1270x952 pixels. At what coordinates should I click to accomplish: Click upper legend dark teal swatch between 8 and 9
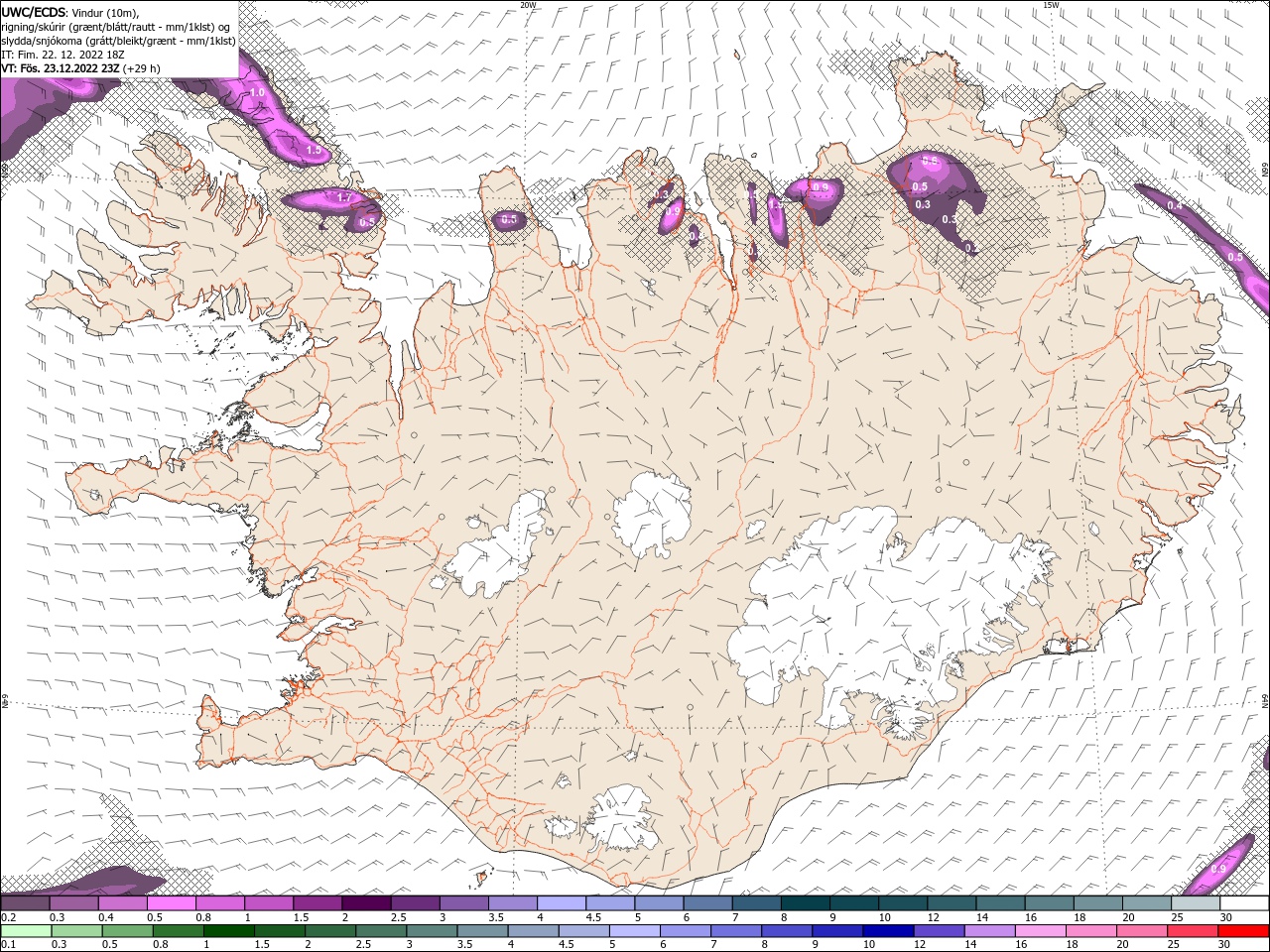coord(806,903)
